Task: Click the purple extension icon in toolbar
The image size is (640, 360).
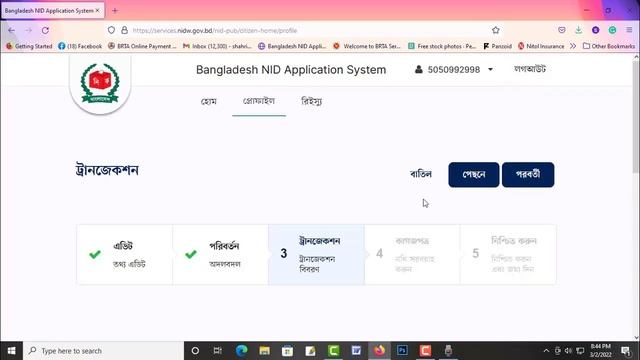Action: pyautogui.click(x=596, y=30)
